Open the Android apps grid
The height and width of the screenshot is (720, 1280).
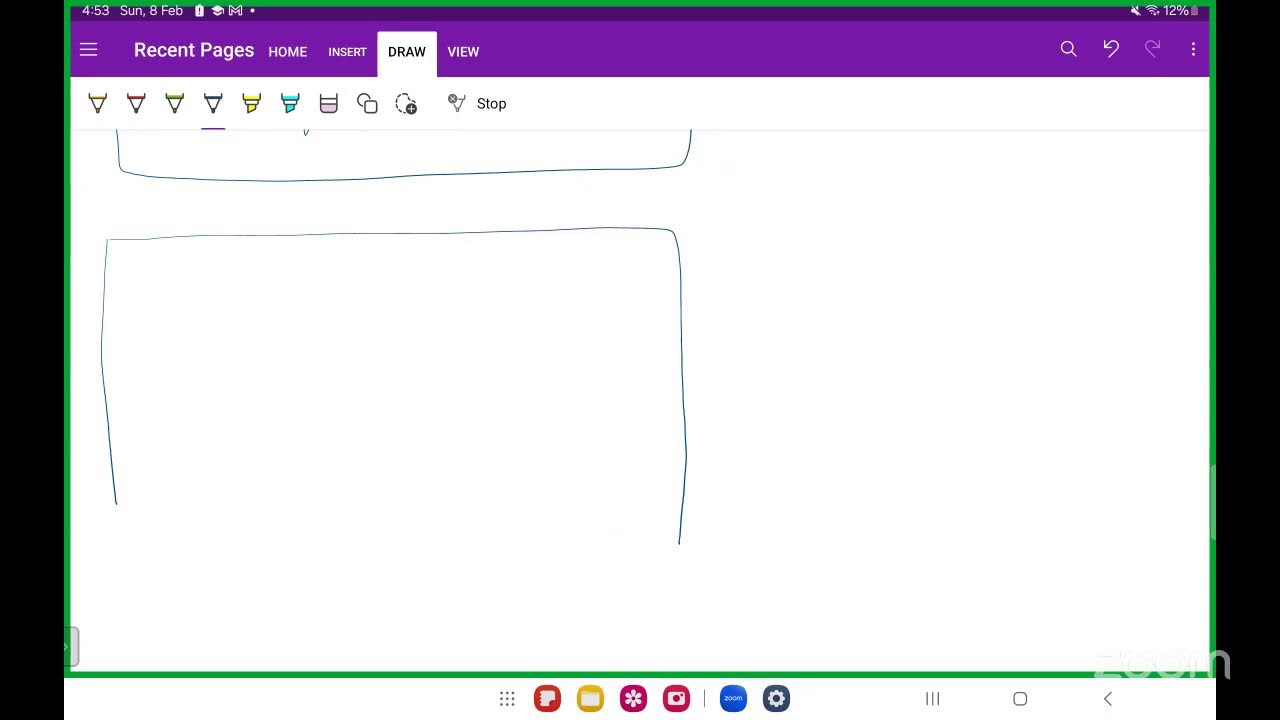click(507, 699)
